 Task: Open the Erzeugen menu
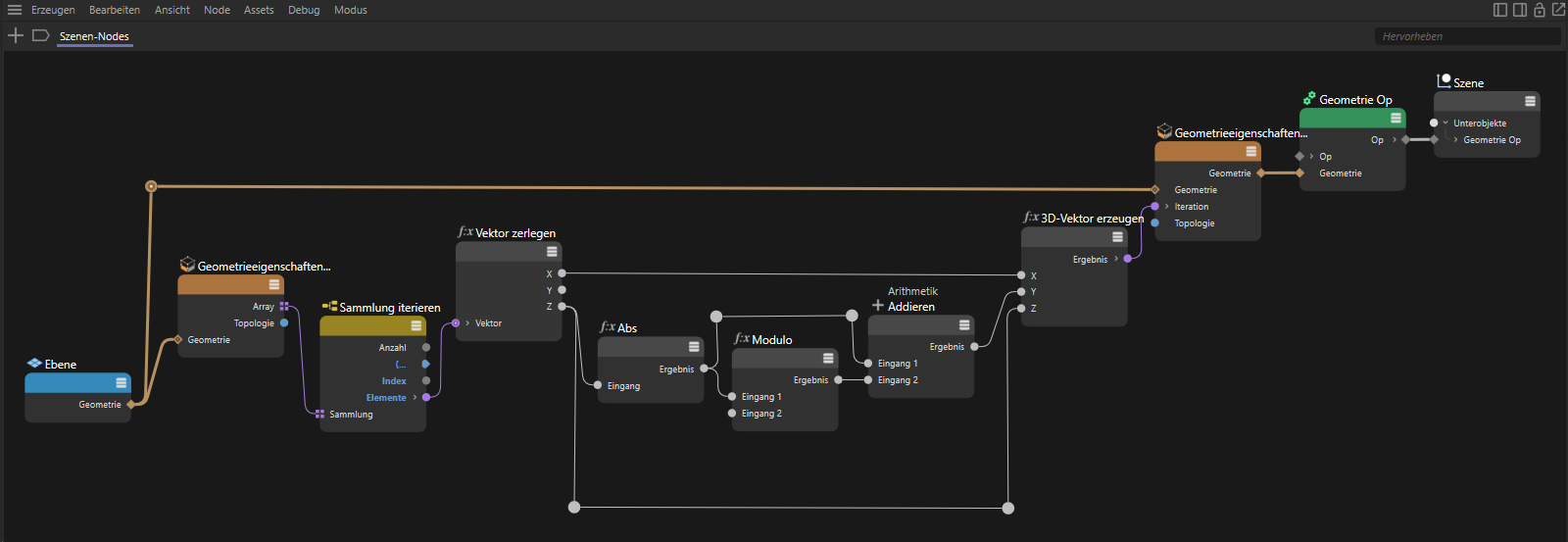click(53, 10)
